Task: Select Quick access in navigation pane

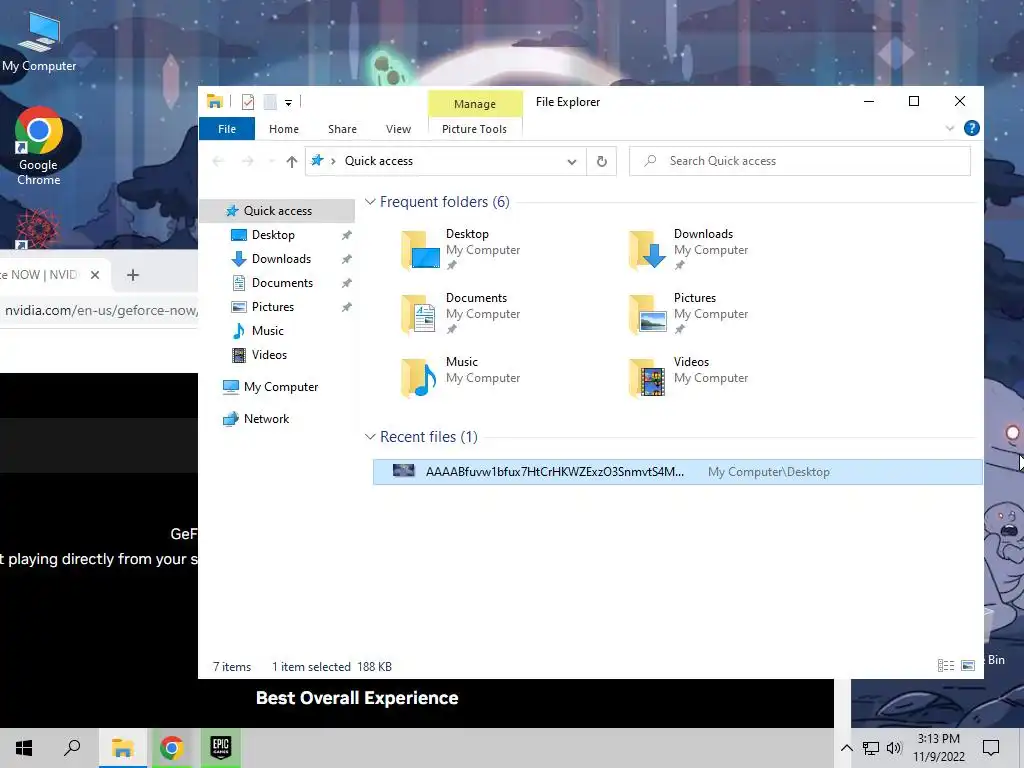Action: pyautogui.click(x=277, y=211)
